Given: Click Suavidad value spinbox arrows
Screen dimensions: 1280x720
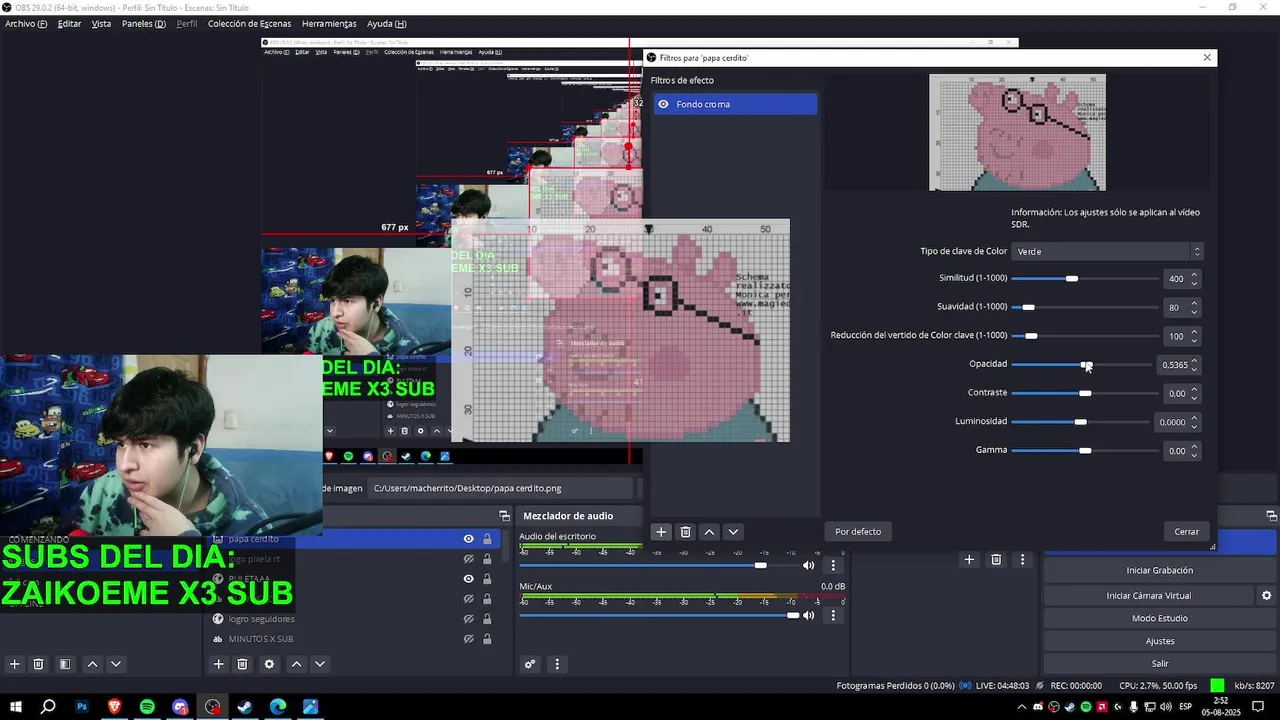Looking at the screenshot, I should [x=1194, y=308].
